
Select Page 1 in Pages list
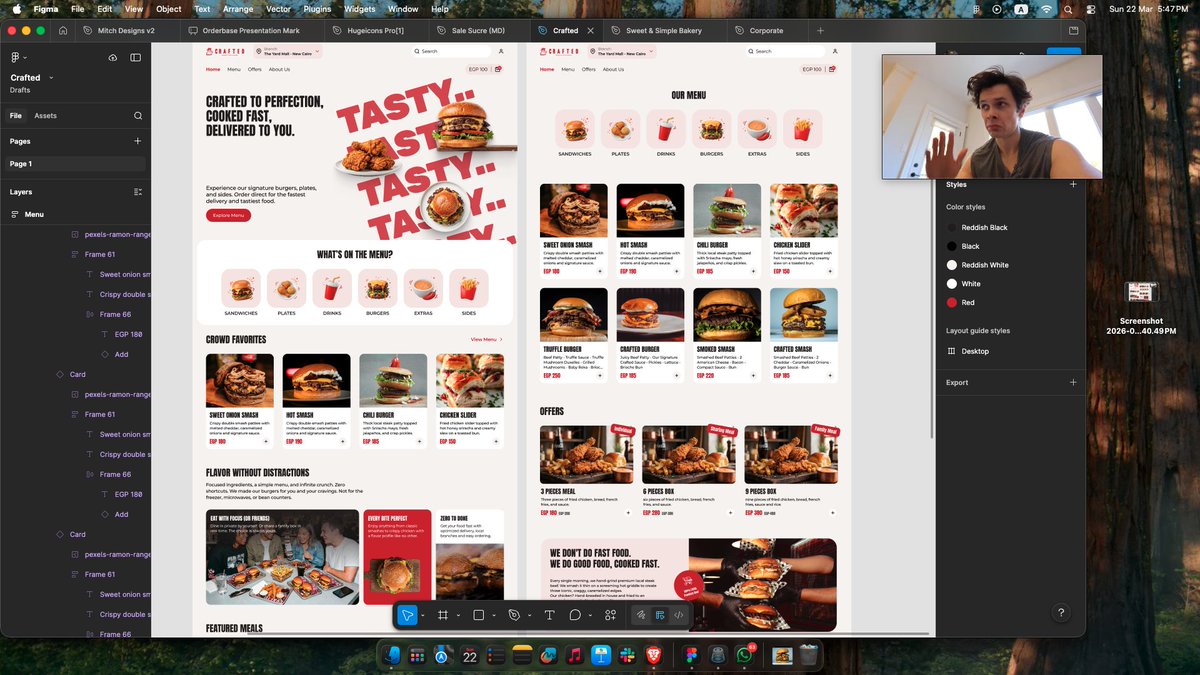click(74, 164)
